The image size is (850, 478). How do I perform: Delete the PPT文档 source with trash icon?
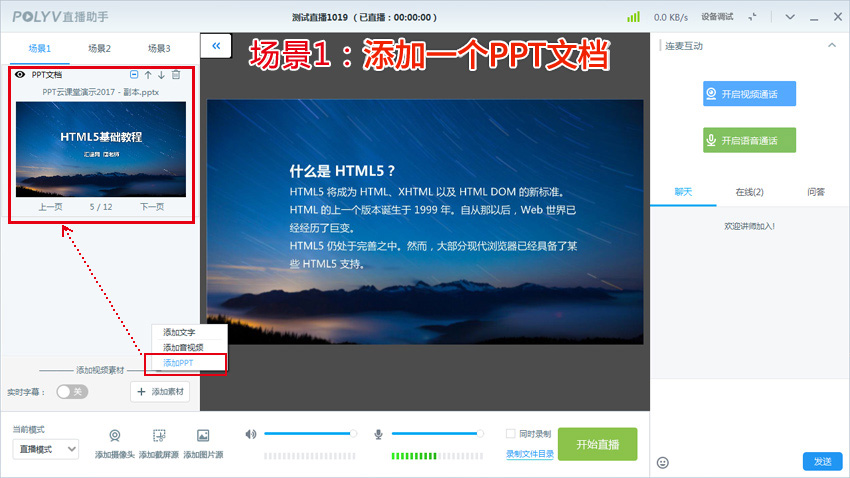click(176, 75)
